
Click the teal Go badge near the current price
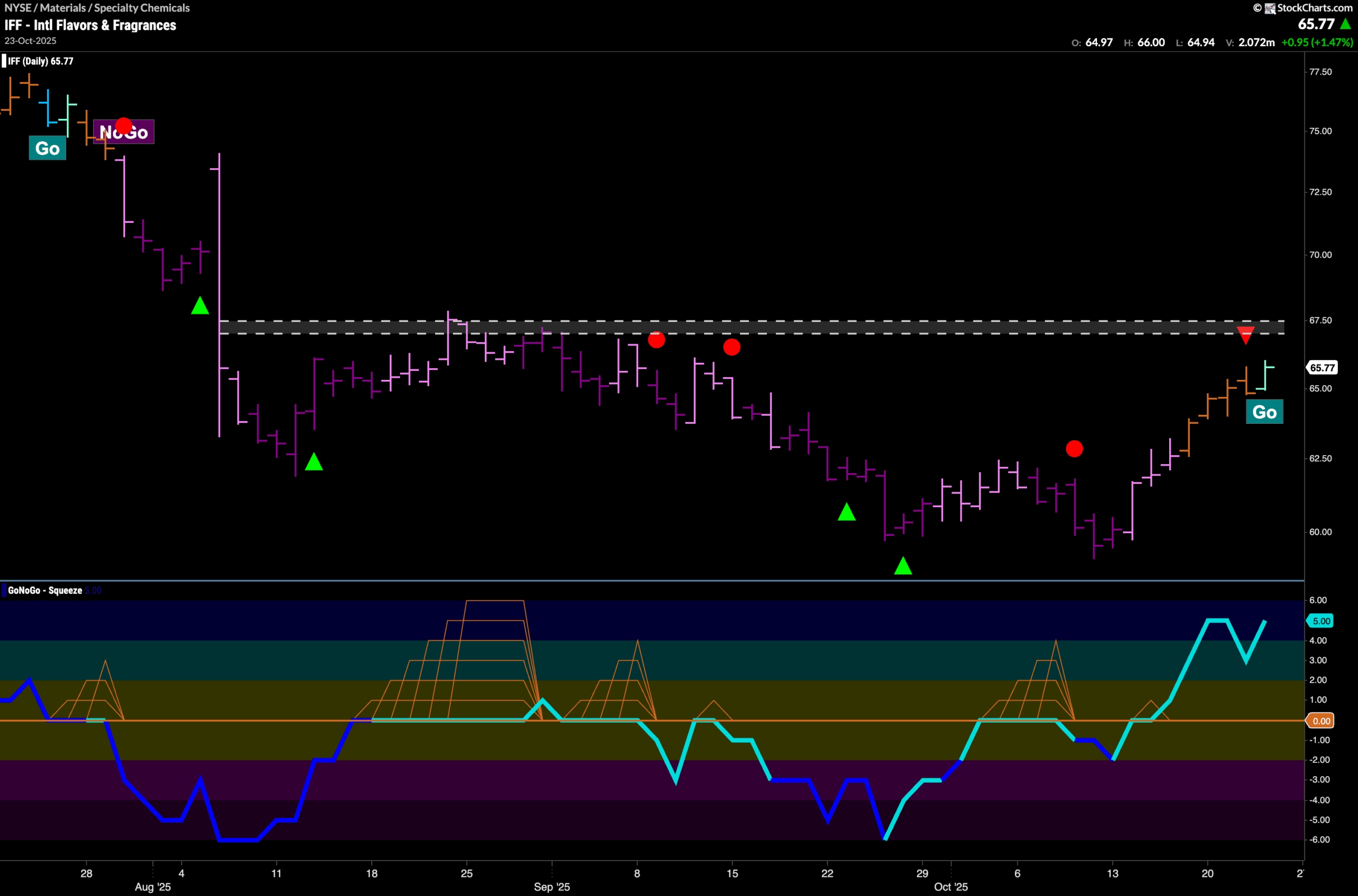point(1265,411)
